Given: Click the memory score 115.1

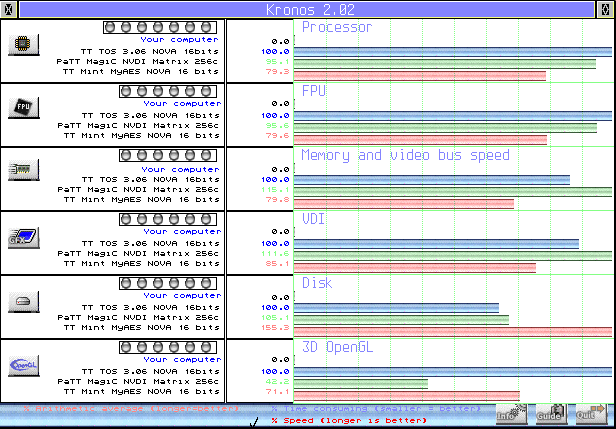Looking at the screenshot, I should click(x=275, y=190).
